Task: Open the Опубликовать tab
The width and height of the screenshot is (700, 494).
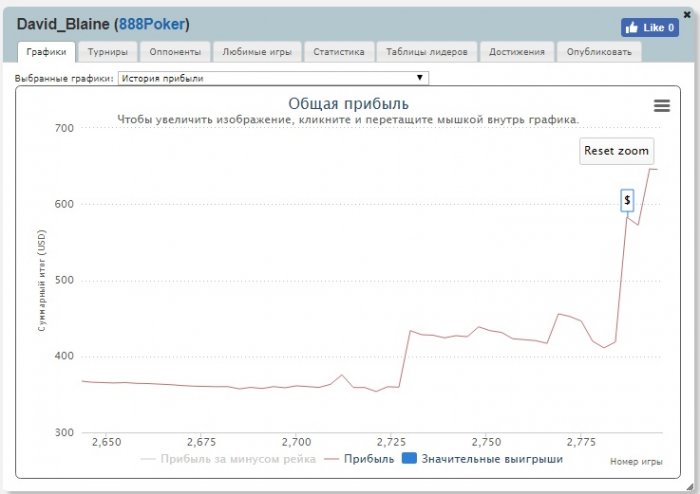Action: (599, 52)
